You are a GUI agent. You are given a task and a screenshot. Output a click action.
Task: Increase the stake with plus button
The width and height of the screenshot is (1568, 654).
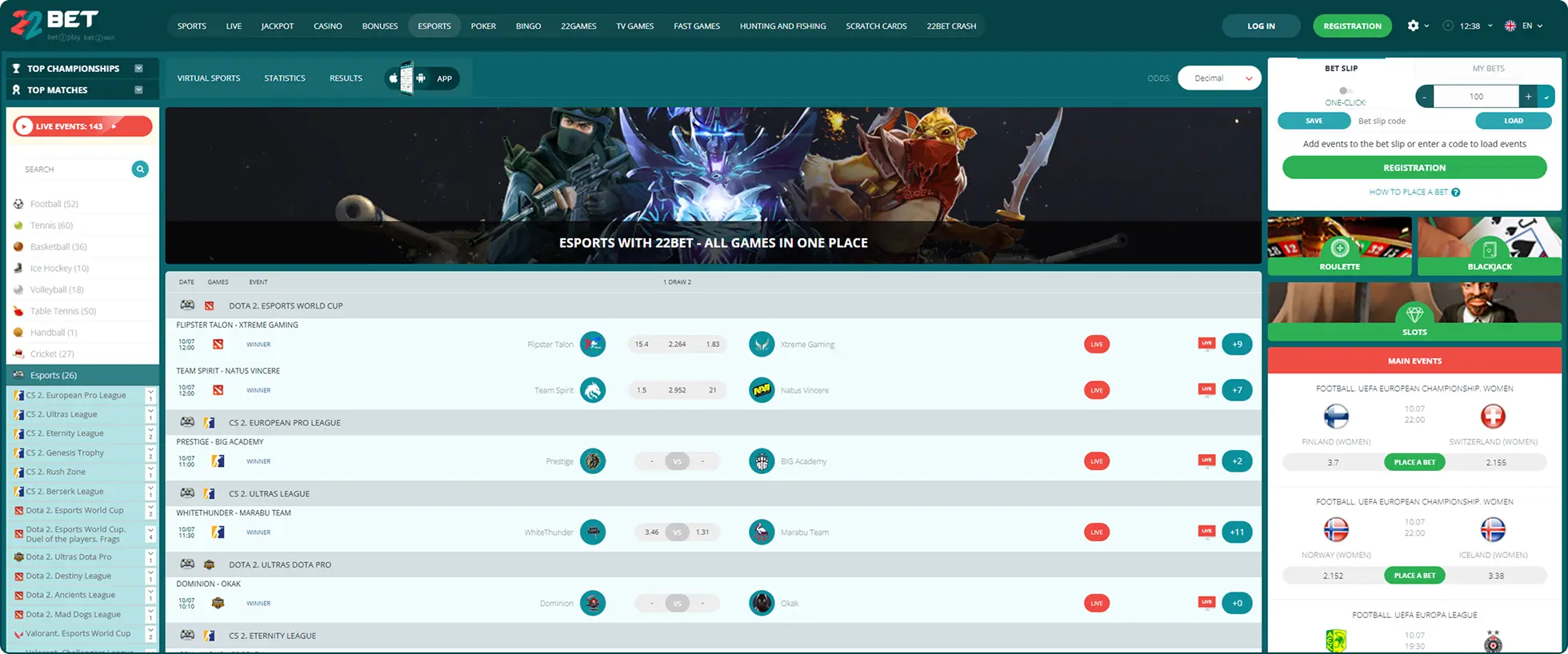(1528, 97)
